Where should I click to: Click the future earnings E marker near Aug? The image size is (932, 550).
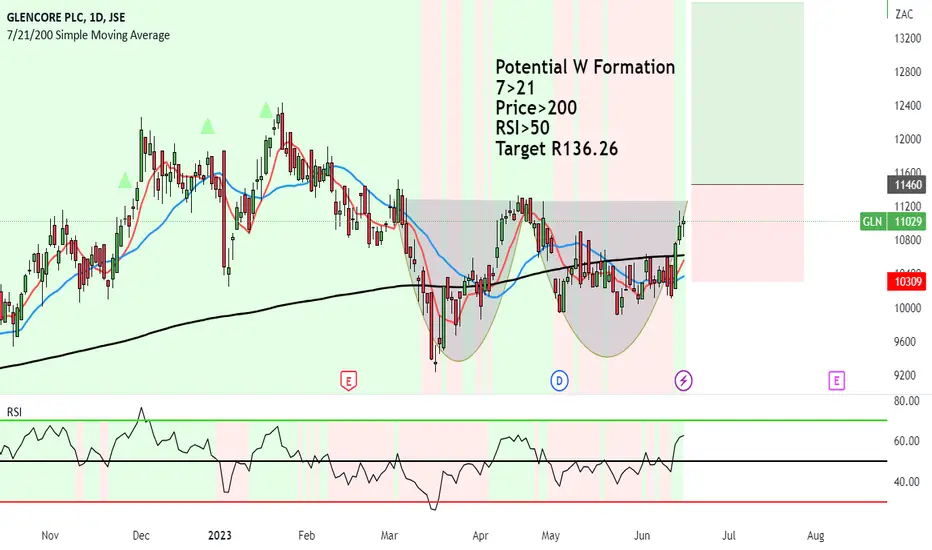(x=836, y=381)
